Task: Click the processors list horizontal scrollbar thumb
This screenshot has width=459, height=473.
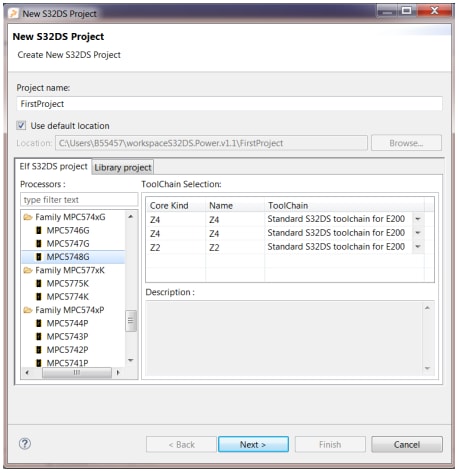Action: pos(77,373)
